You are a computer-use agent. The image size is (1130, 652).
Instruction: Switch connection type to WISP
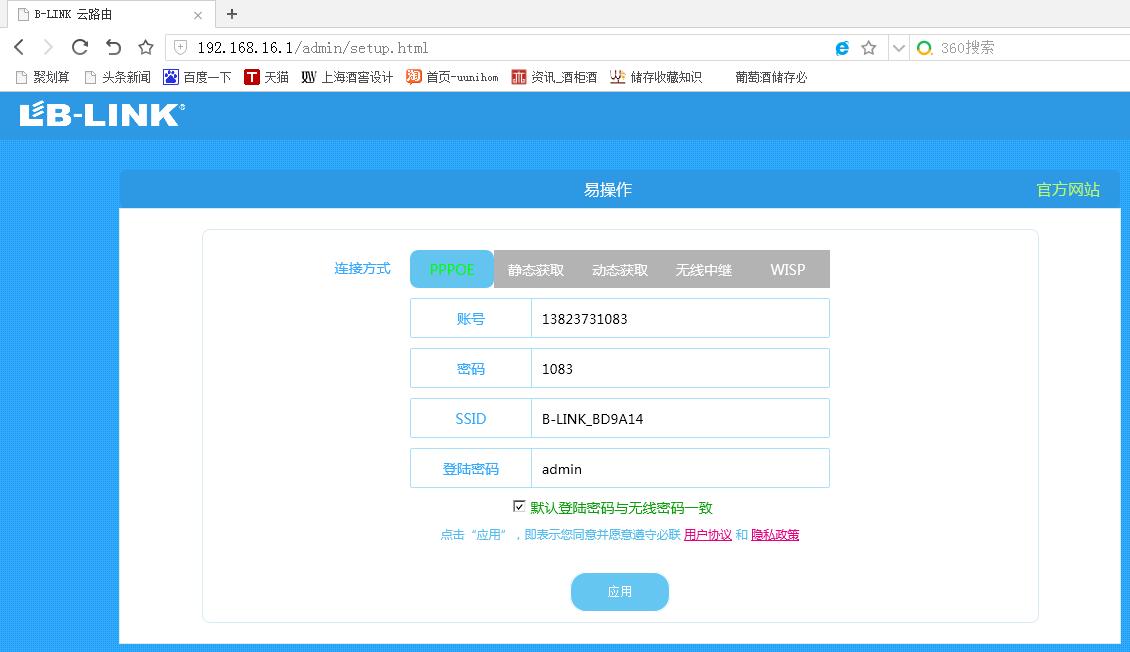[788, 268]
